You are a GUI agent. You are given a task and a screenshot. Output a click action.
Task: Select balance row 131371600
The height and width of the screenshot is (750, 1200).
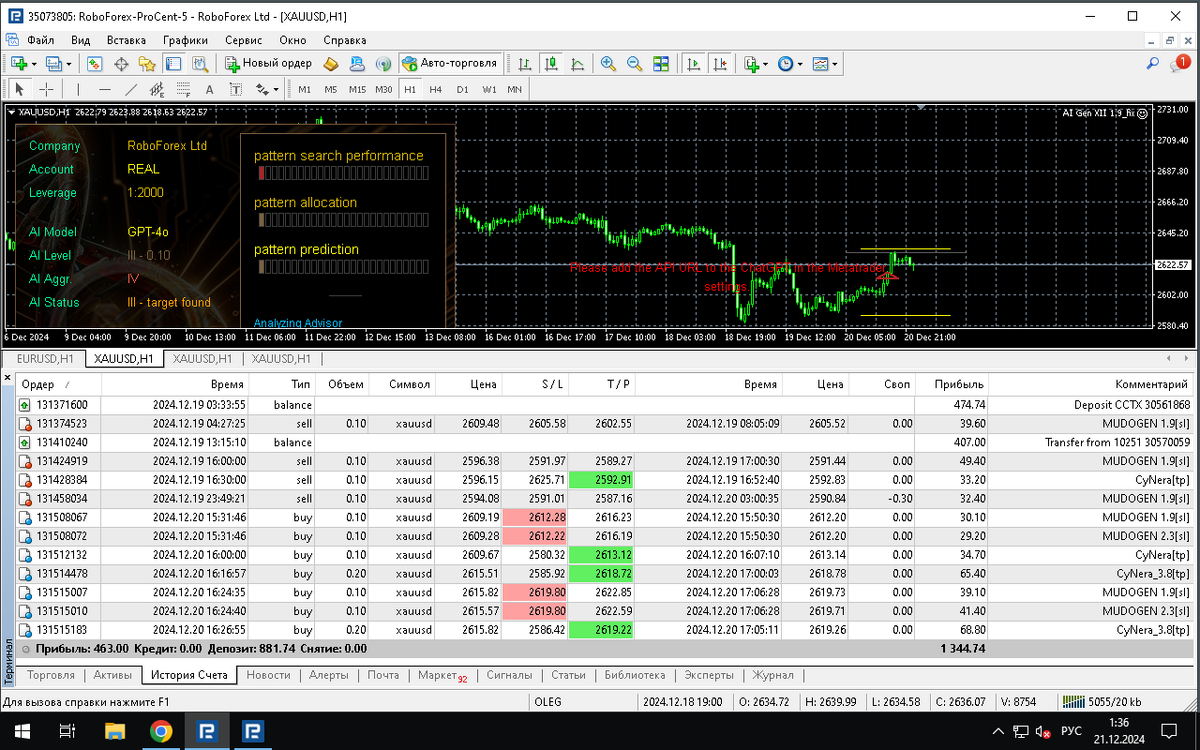(605, 405)
